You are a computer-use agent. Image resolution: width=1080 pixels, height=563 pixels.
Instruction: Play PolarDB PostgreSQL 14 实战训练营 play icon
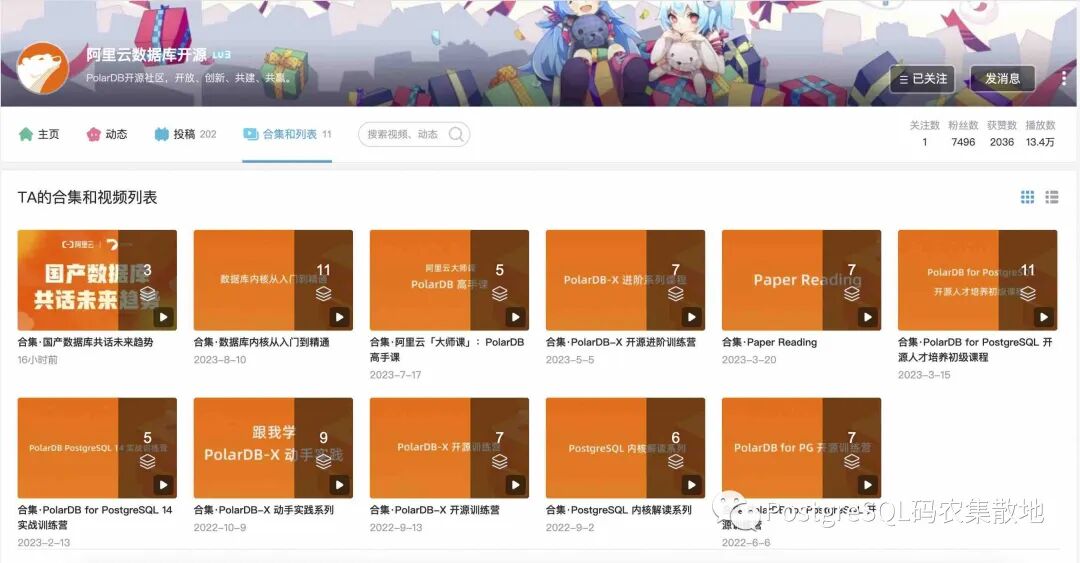[163, 484]
